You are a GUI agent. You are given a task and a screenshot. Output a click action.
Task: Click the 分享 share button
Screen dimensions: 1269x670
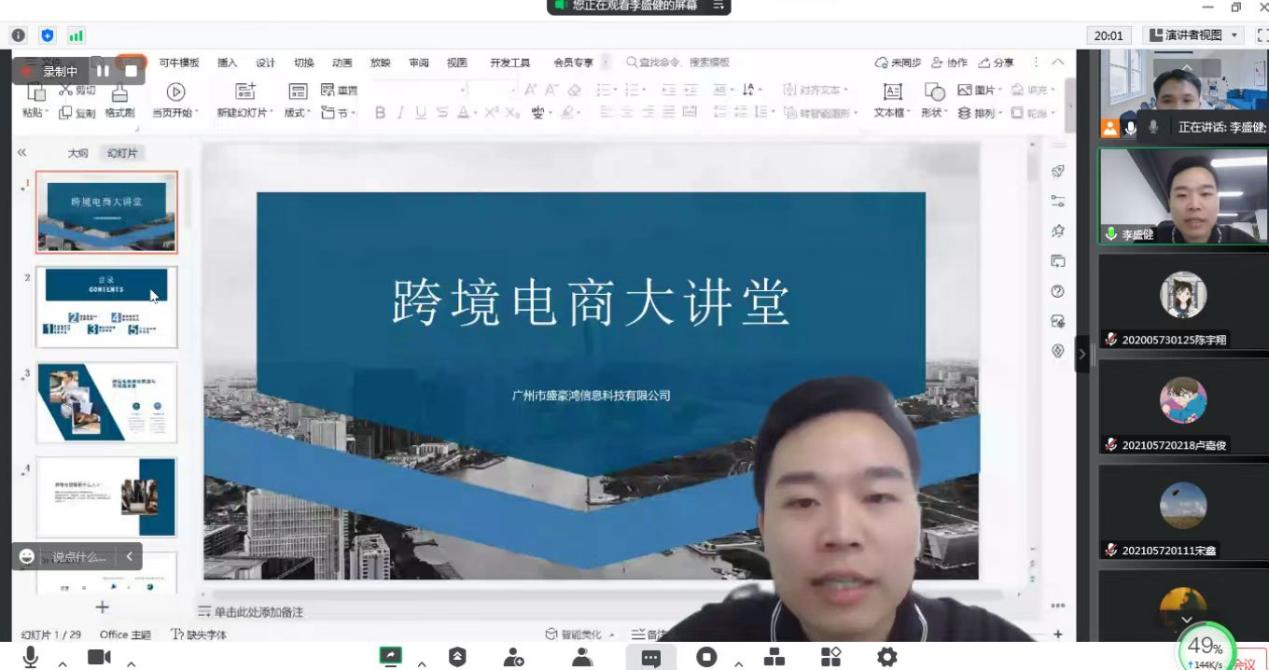pos(996,63)
